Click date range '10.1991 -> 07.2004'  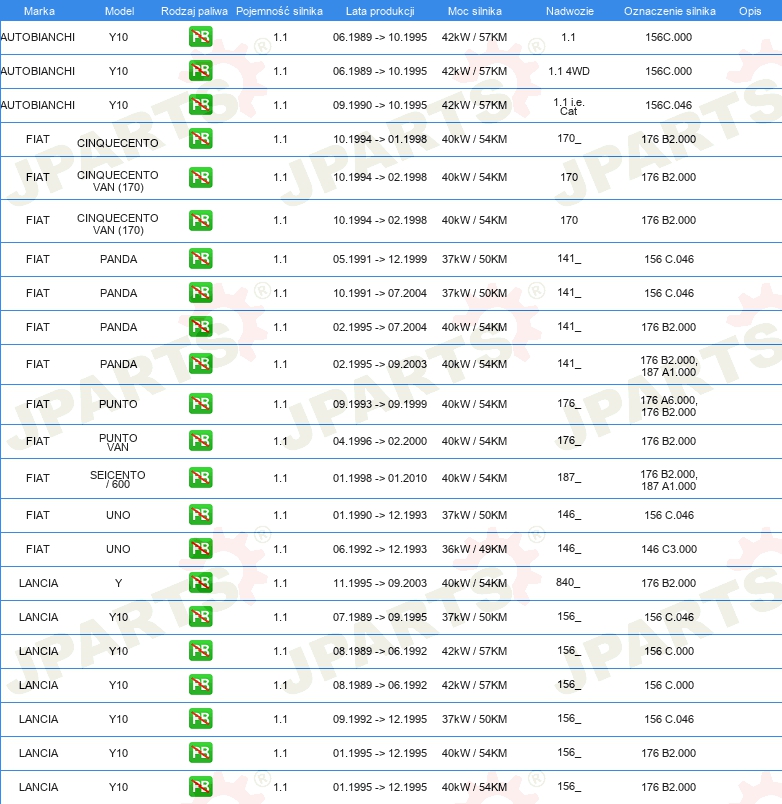click(379, 293)
